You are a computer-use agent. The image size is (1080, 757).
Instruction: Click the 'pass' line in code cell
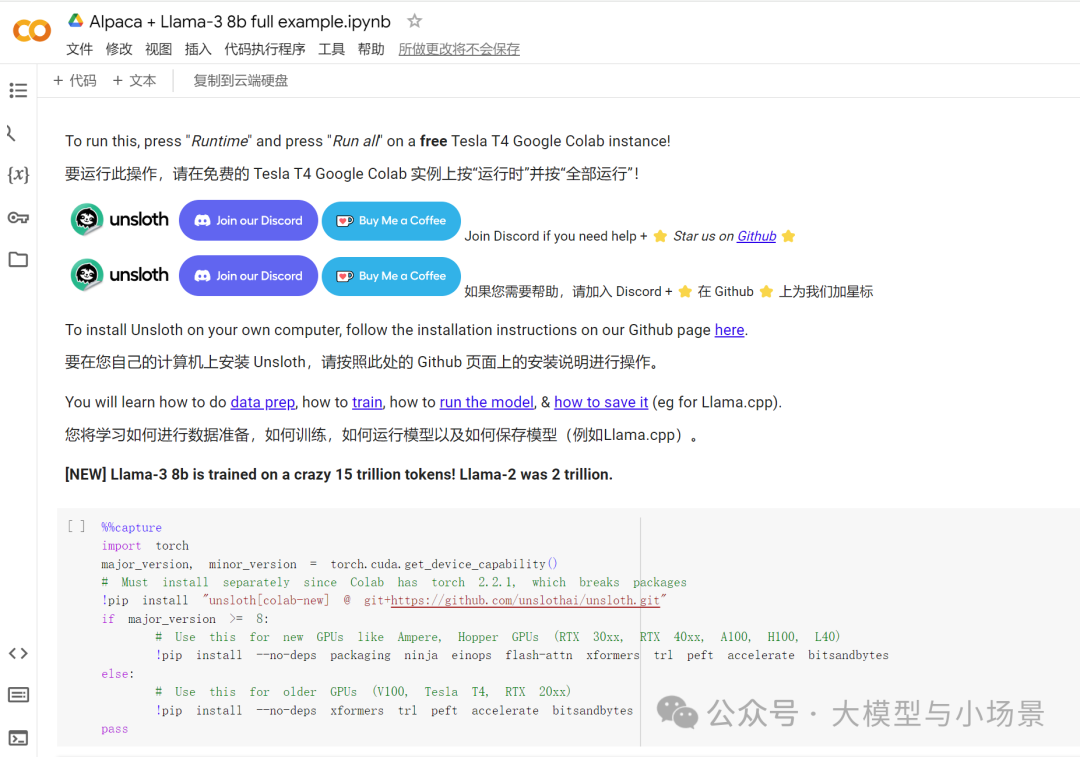pyautogui.click(x=114, y=729)
